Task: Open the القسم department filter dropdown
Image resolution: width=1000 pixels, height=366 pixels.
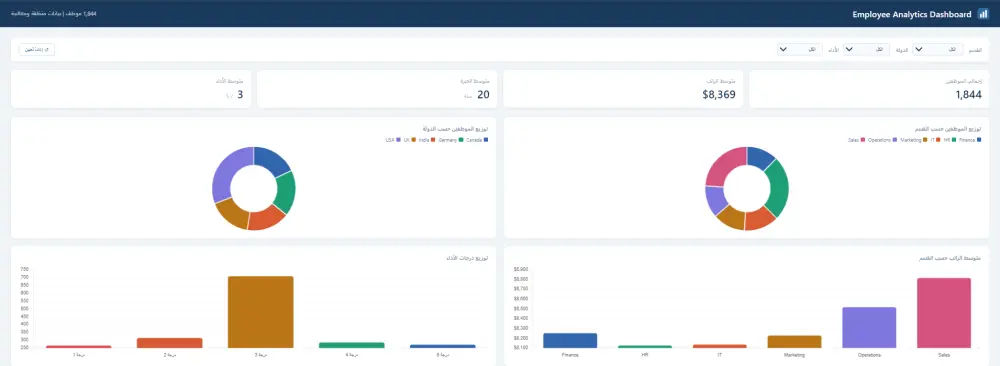Action: pyautogui.click(x=938, y=49)
